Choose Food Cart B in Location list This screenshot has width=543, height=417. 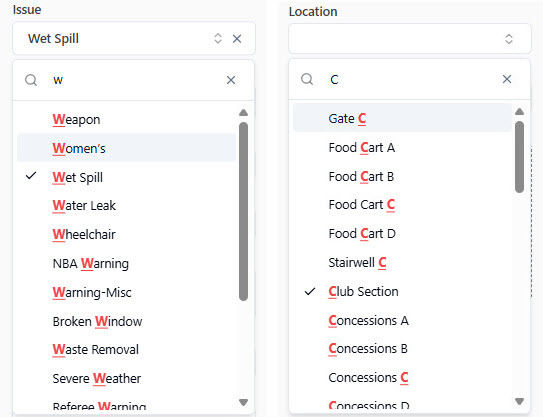[x=402, y=177]
